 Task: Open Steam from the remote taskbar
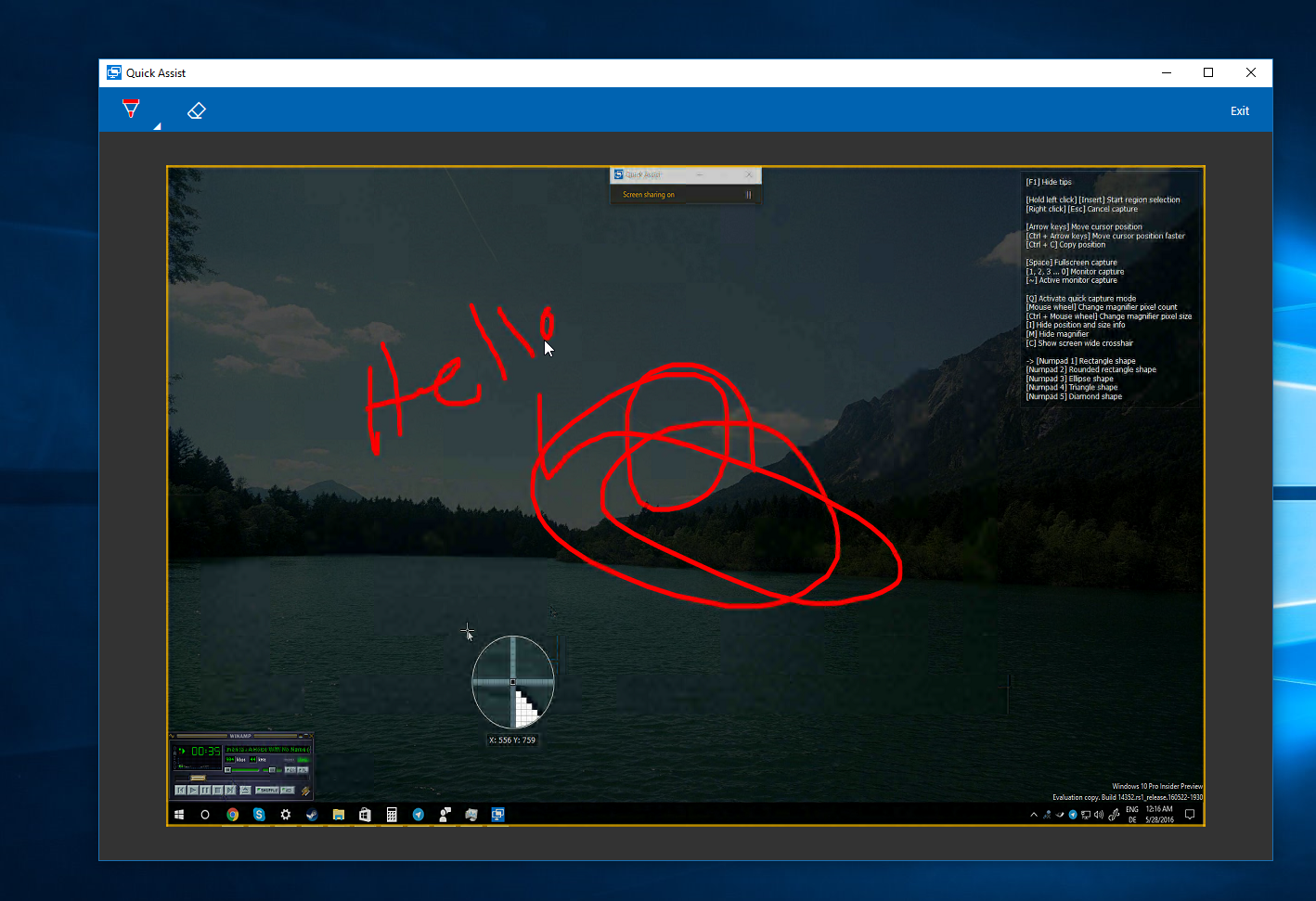click(x=312, y=815)
